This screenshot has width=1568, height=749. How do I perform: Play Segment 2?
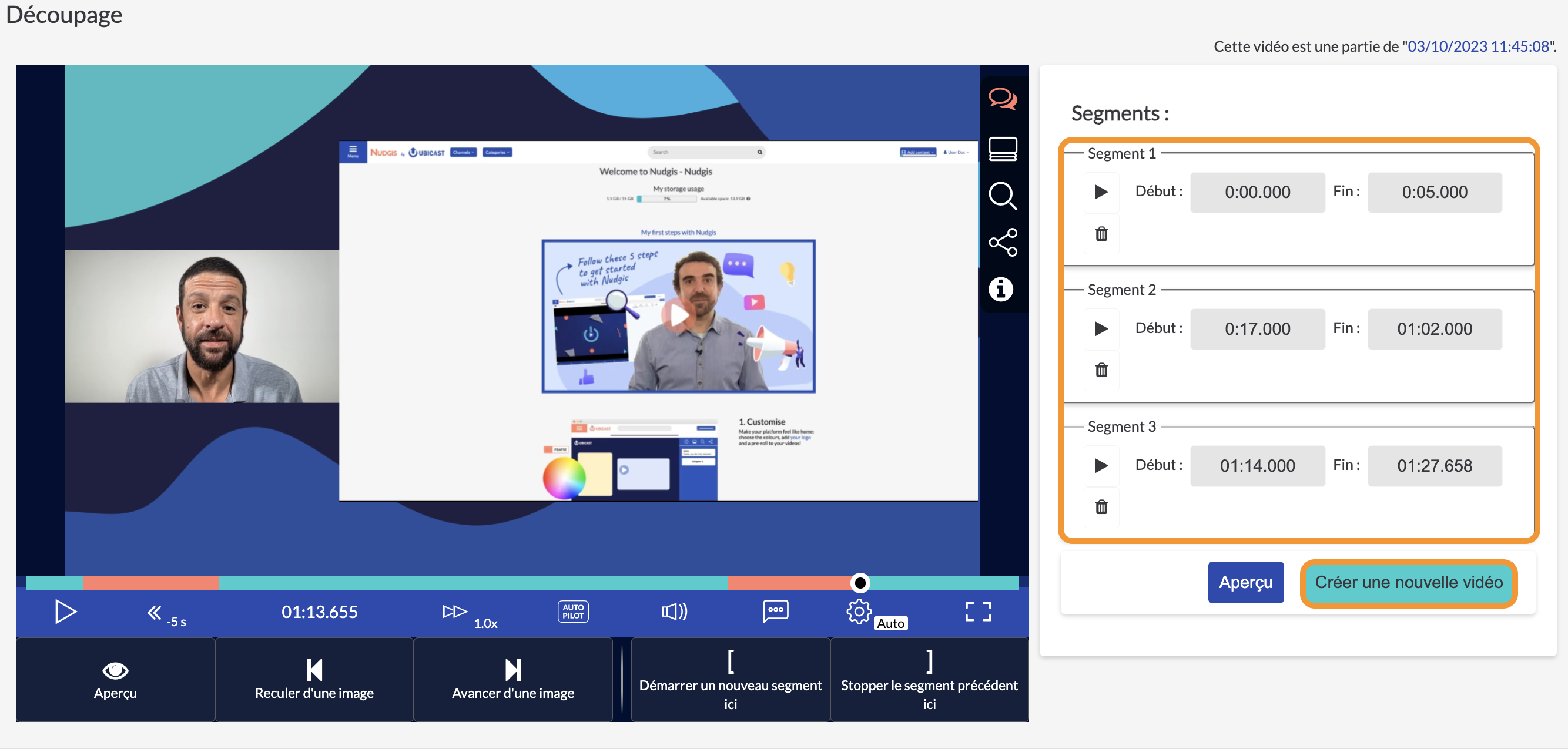(1101, 329)
